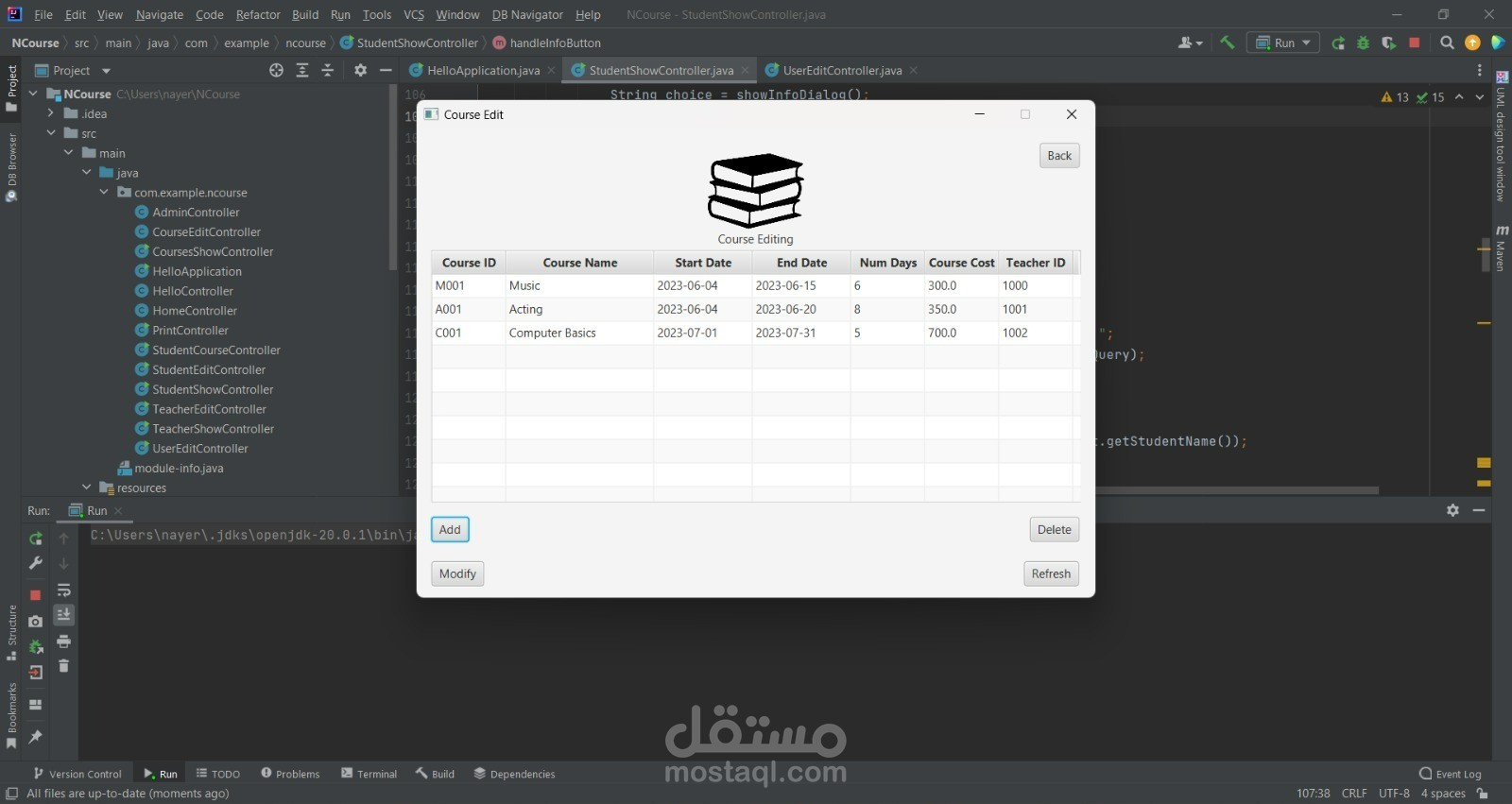The height and width of the screenshot is (804, 1512).
Task: Collapse the src folder
Action: click(x=51, y=133)
